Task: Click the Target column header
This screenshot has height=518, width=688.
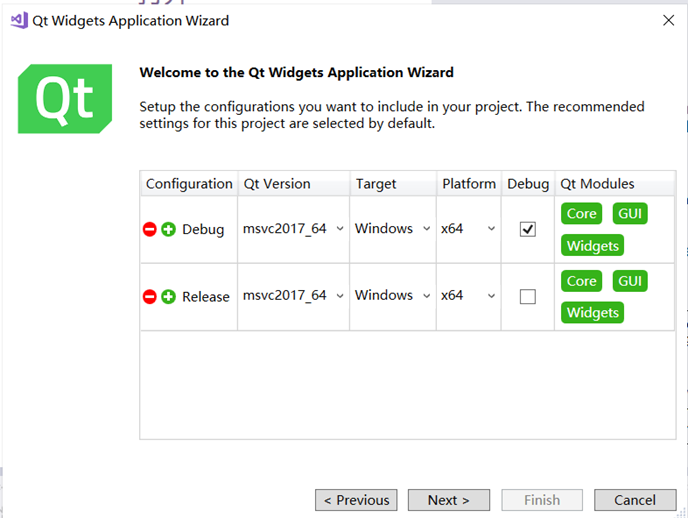Action: (x=393, y=184)
